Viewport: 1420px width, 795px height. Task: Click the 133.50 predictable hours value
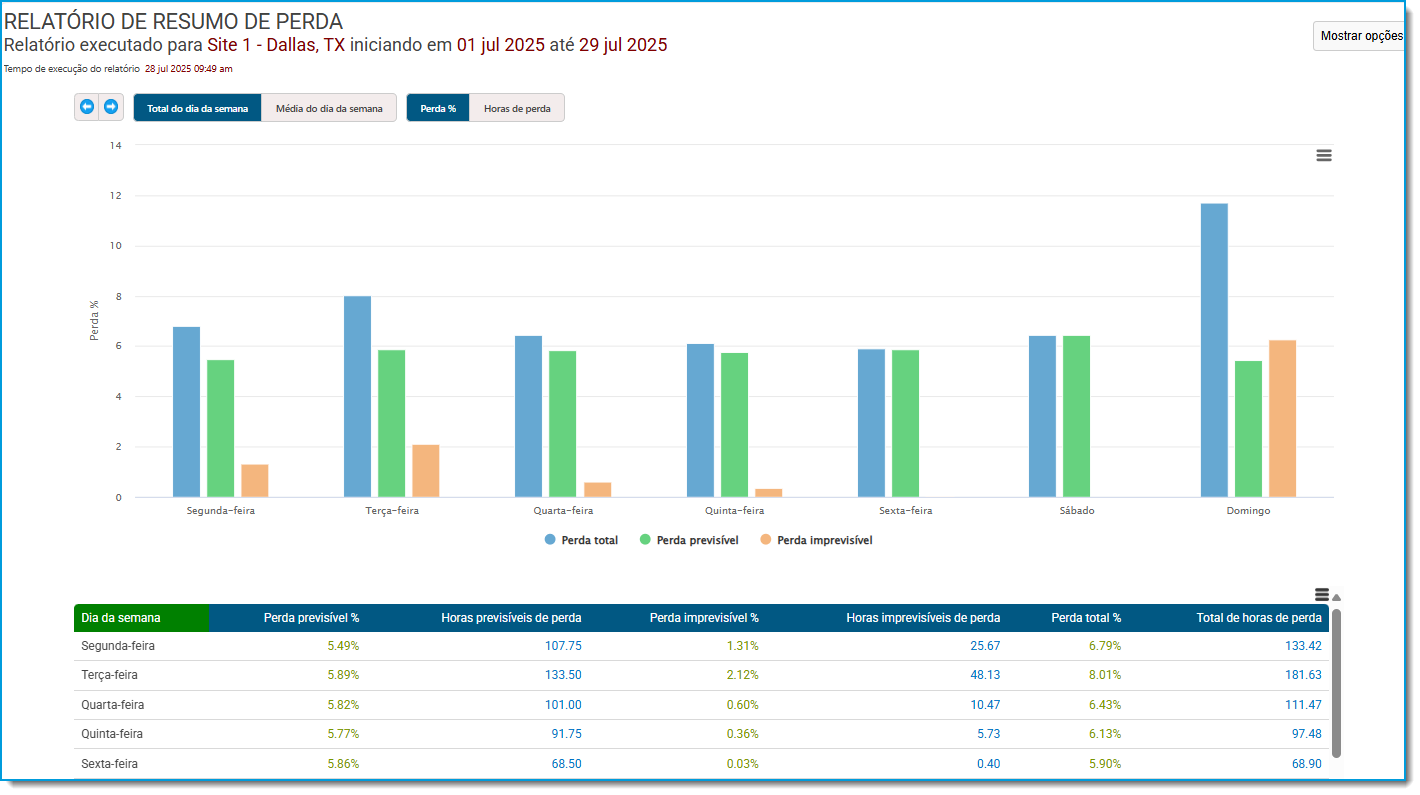pos(563,675)
